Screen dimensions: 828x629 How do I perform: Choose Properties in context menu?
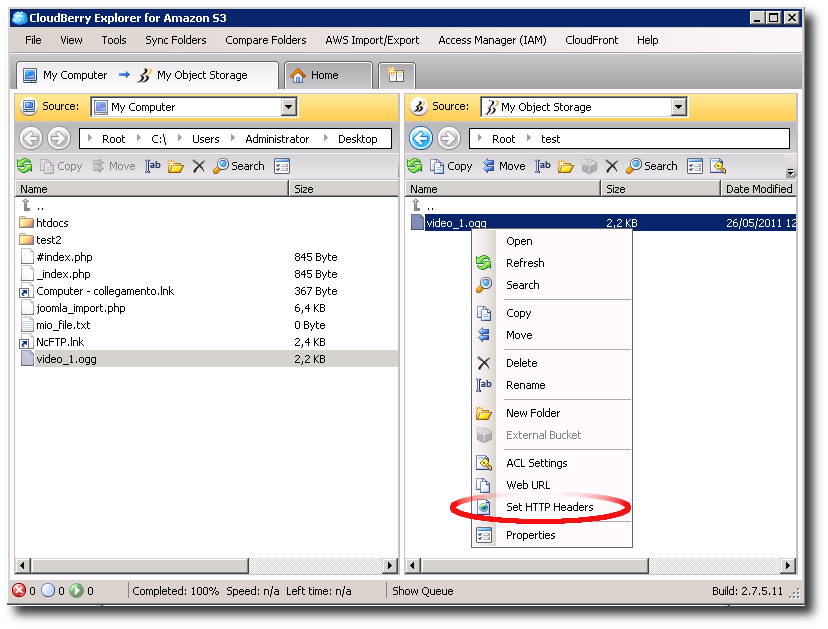pyautogui.click(x=552, y=535)
